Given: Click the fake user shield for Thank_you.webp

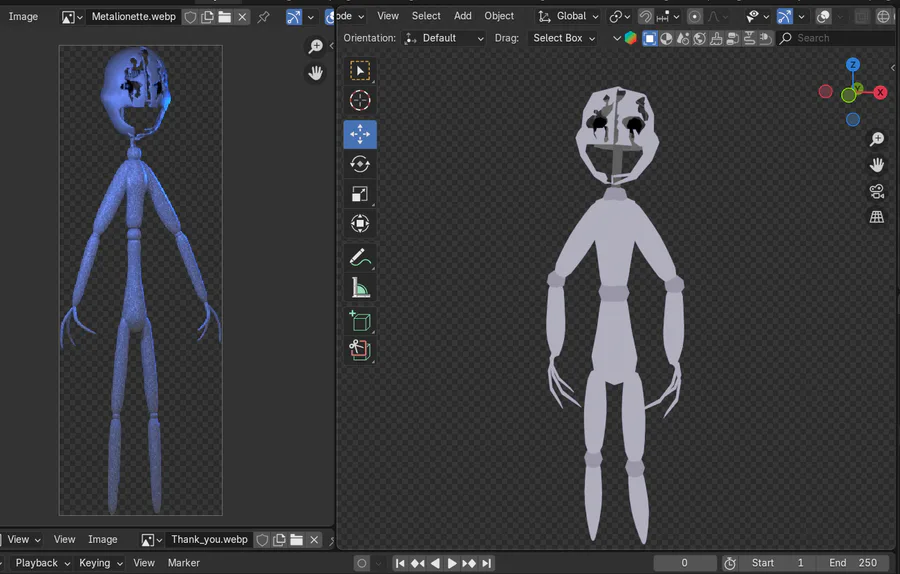Looking at the screenshot, I should point(262,540).
